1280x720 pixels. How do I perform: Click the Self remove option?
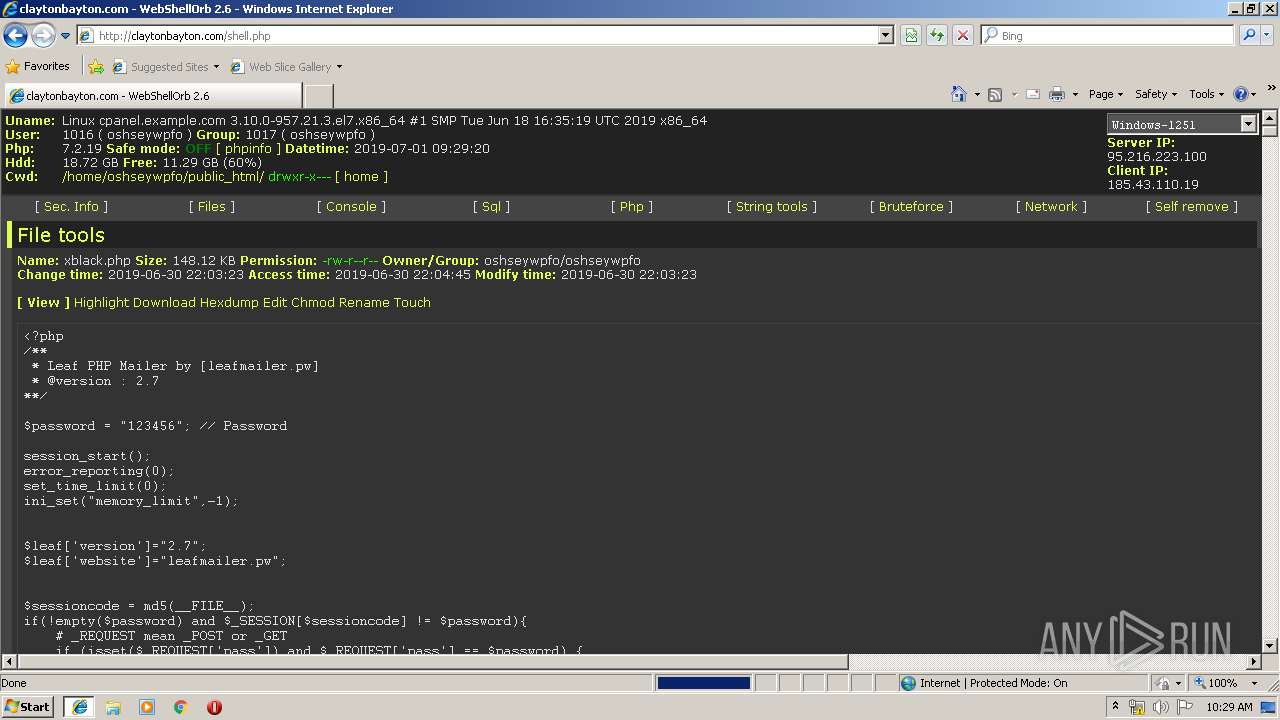point(1191,206)
